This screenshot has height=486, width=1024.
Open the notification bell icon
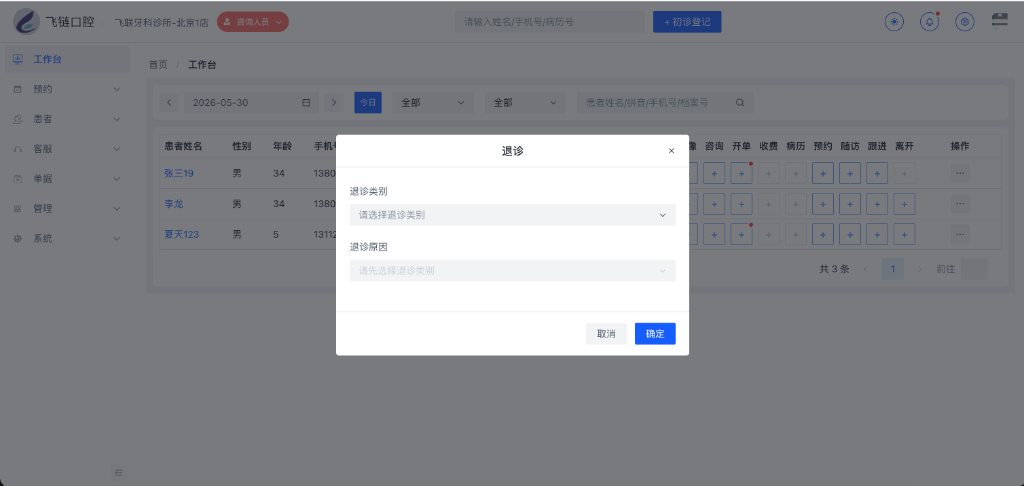click(929, 22)
